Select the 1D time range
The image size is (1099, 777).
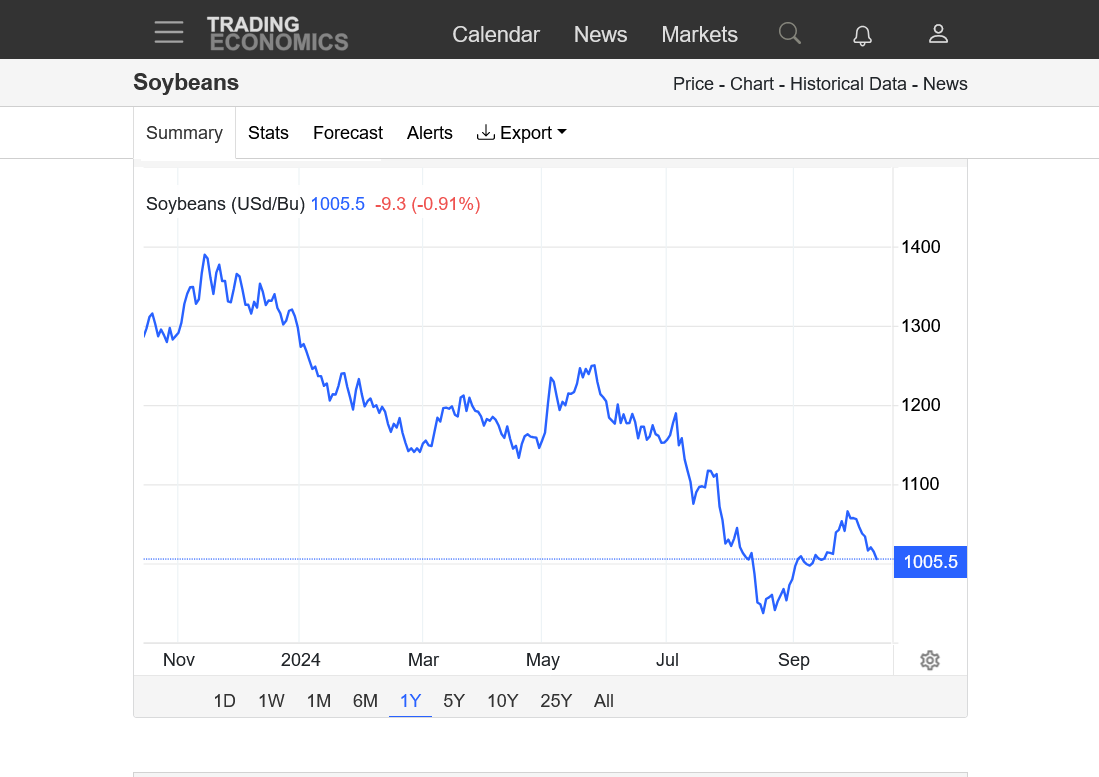[x=224, y=701]
